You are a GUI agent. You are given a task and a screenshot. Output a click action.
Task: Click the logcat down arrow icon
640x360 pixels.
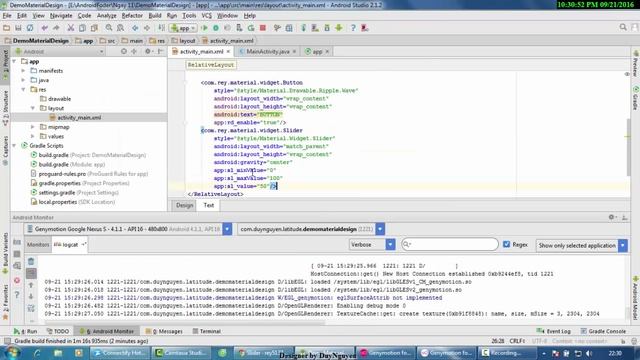[x=31, y=296]
